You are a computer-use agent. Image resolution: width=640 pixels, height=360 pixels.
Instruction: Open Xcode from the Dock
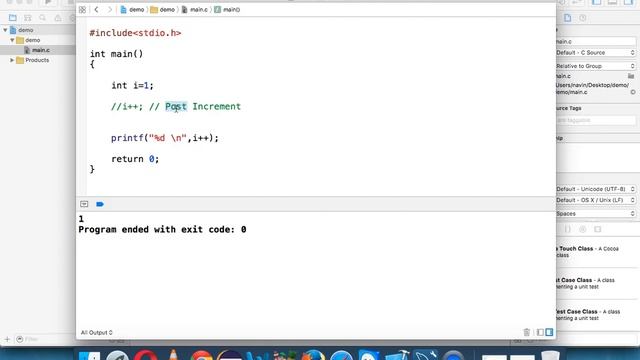click(x=397, y=356)
